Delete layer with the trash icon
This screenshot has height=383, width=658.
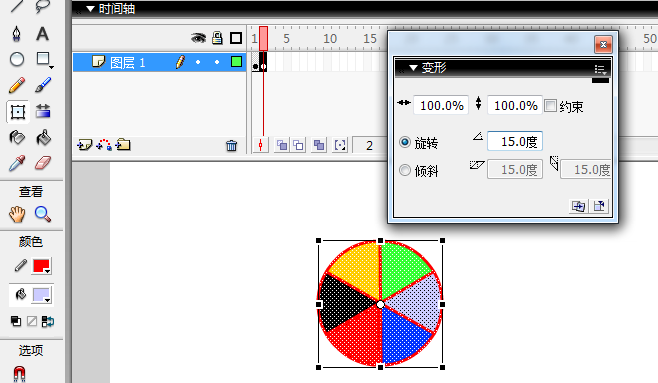pyautogui.click(x=231, y=146)
